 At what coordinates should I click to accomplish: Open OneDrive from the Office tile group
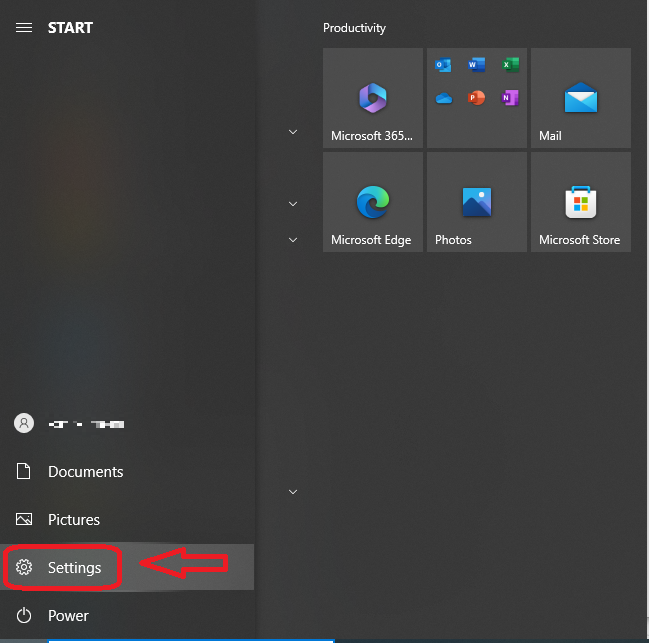pos(444,98)
